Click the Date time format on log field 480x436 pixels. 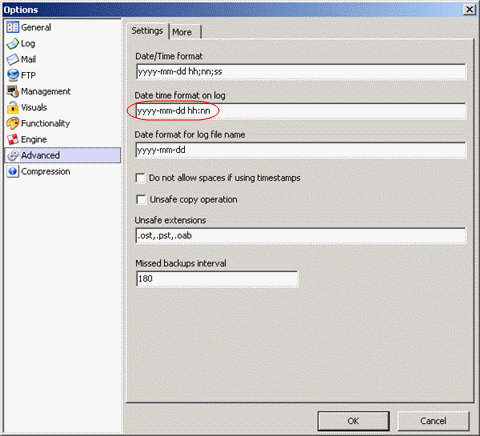point(301,111)
